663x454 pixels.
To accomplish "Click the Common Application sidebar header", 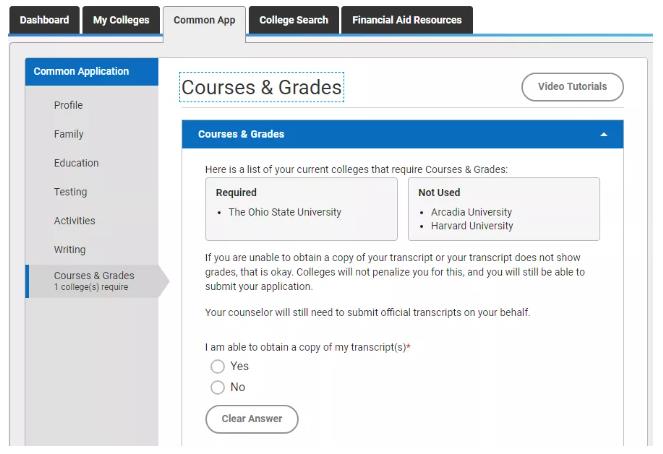I will (x=92, y=71).
